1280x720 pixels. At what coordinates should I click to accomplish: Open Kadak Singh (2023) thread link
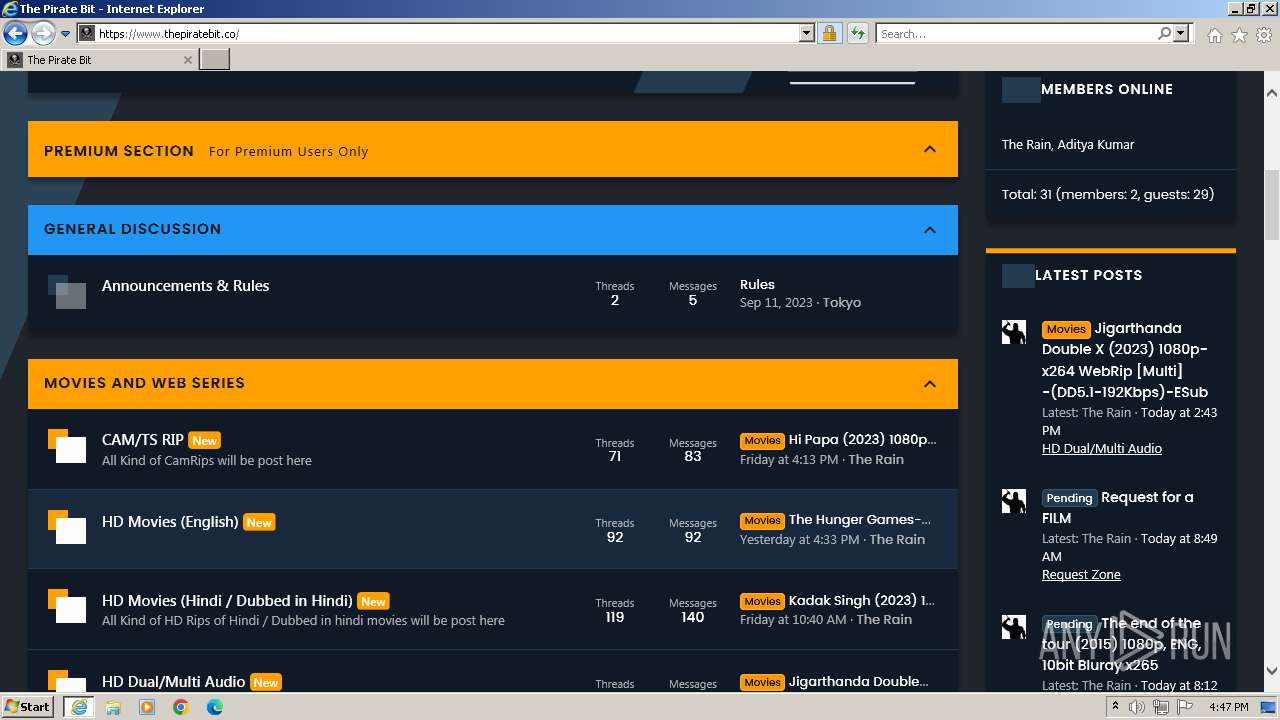tap(862, 600)
